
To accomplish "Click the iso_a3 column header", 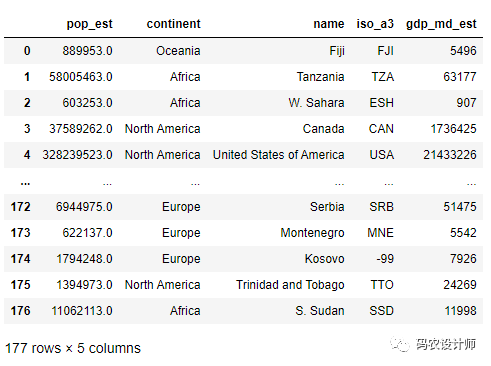I will tap(375, 24).
